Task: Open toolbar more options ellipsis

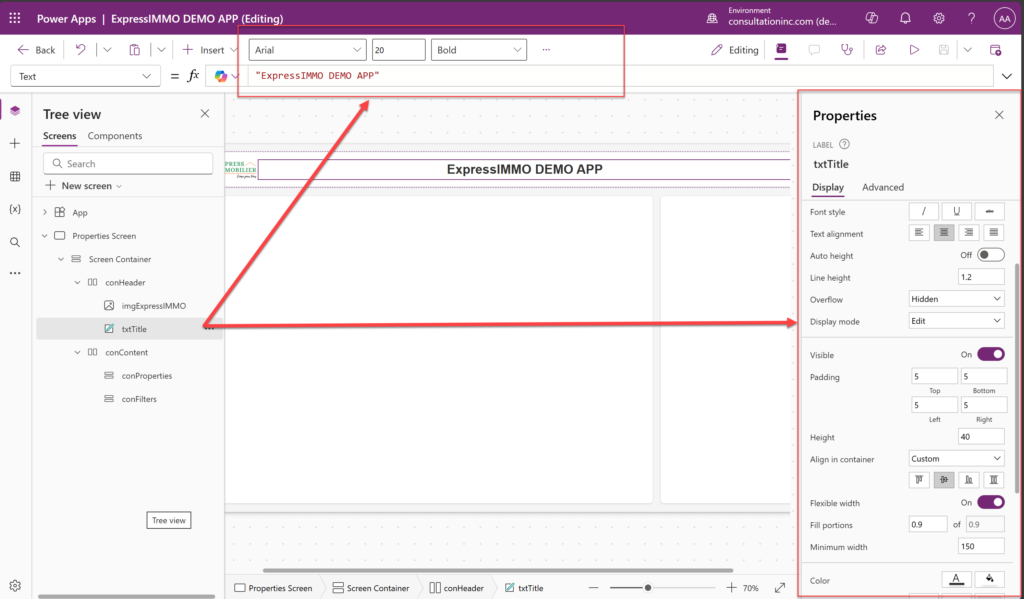Action: [546, 50]
